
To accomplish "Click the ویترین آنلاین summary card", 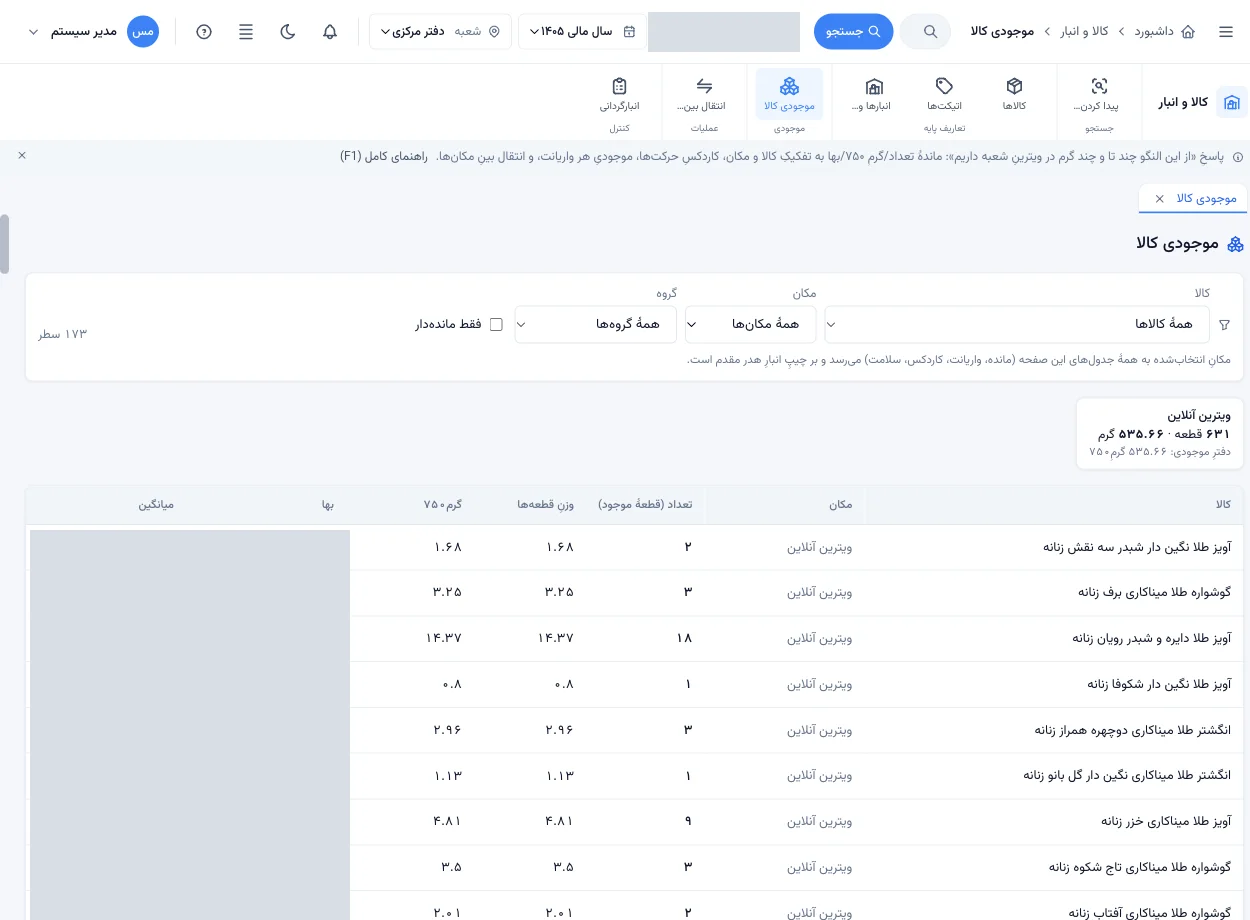I will coord(1159,432).
